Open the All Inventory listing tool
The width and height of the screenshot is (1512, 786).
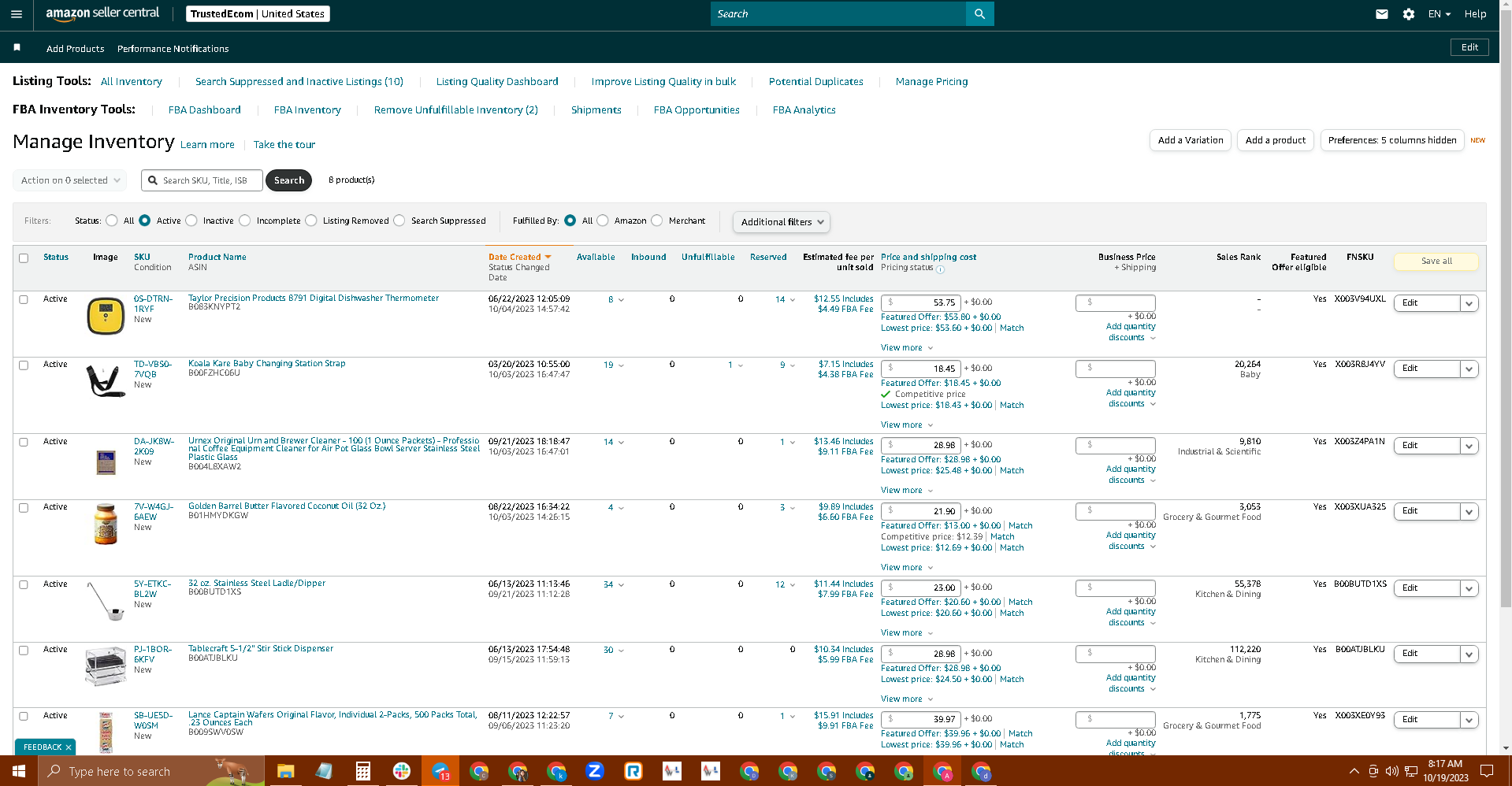(132, 81)
